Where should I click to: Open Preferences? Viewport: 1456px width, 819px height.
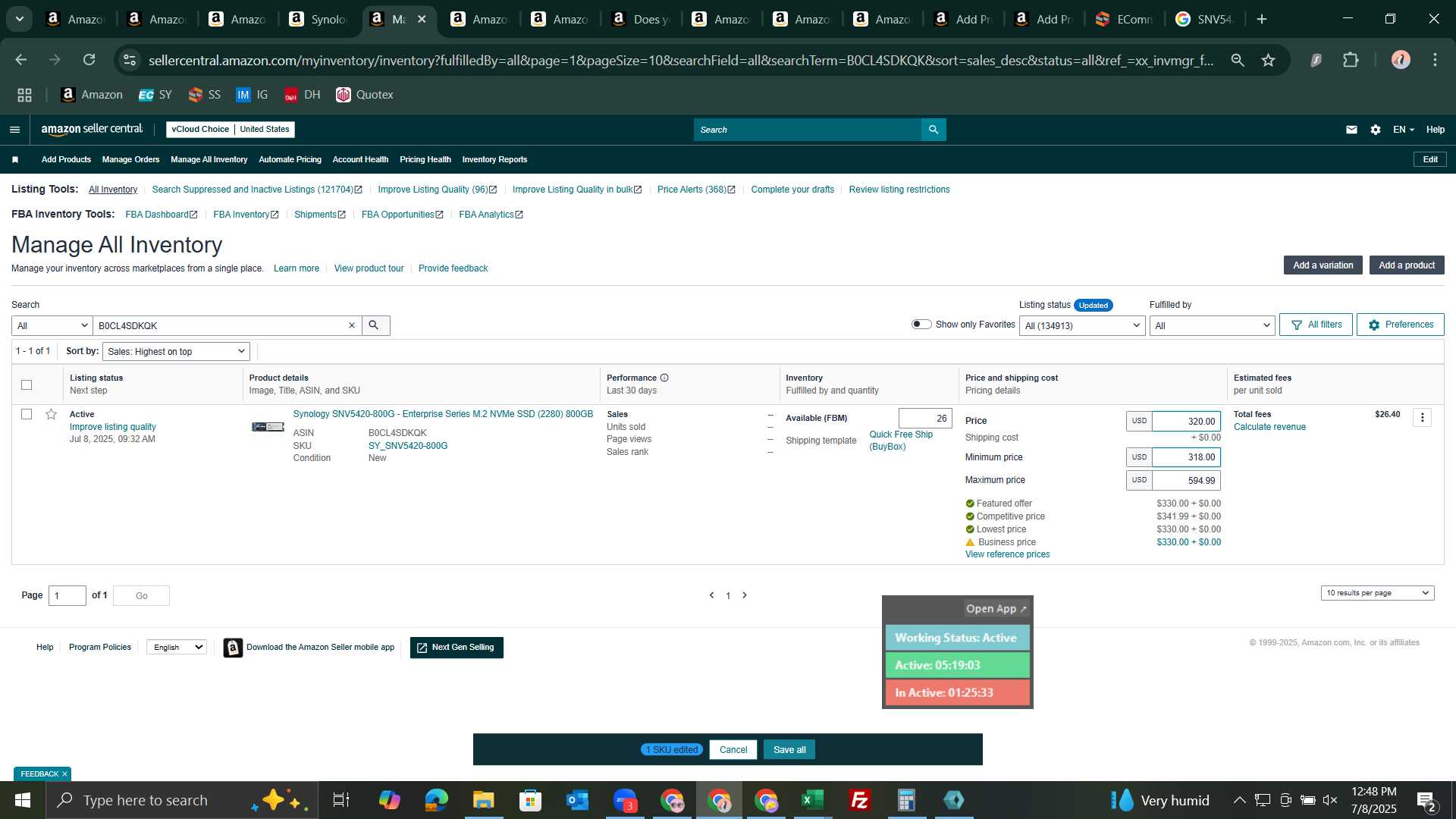[x=1400, y=325]
